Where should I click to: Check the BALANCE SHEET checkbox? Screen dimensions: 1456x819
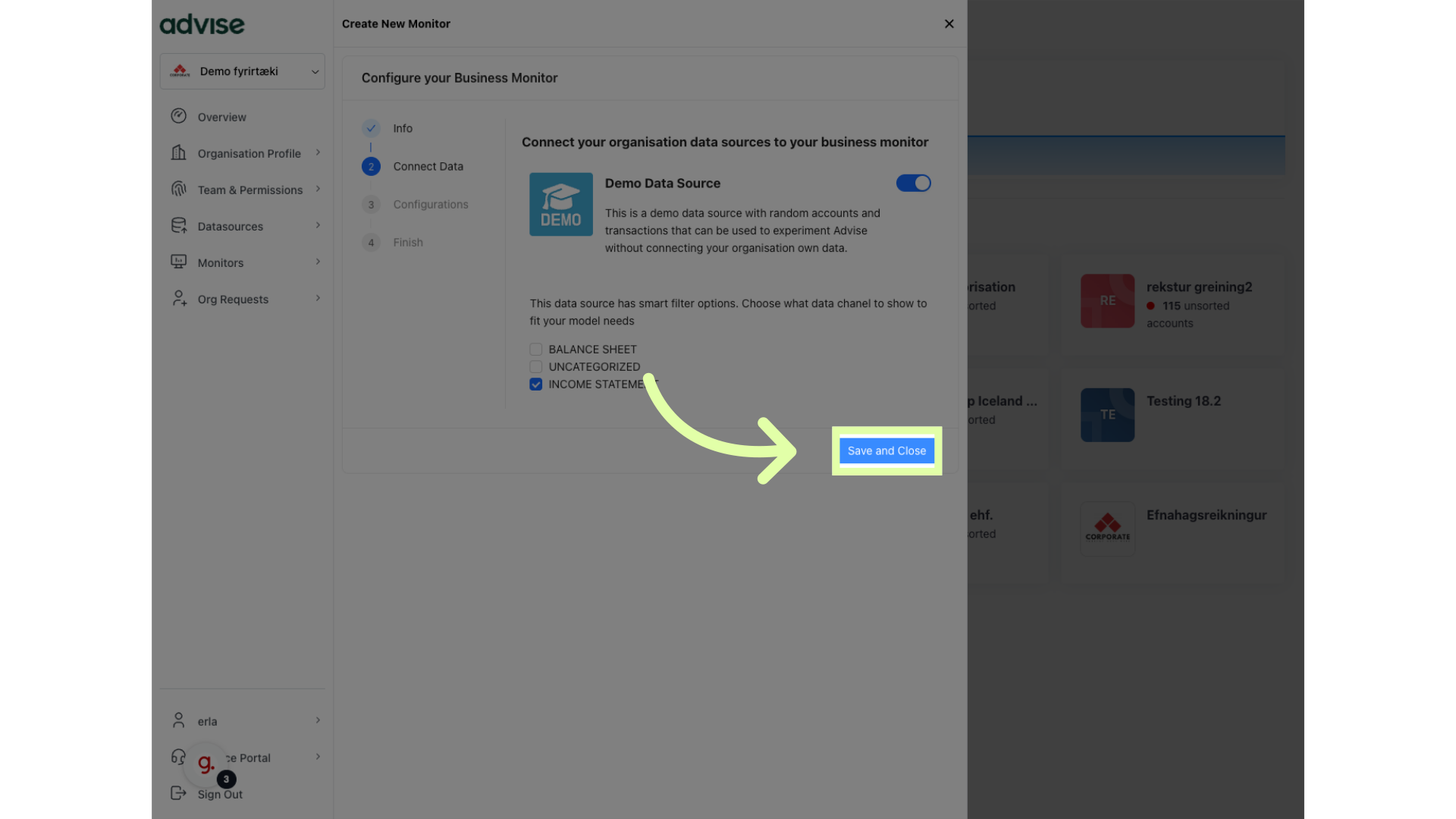click(x=536, y=350)
